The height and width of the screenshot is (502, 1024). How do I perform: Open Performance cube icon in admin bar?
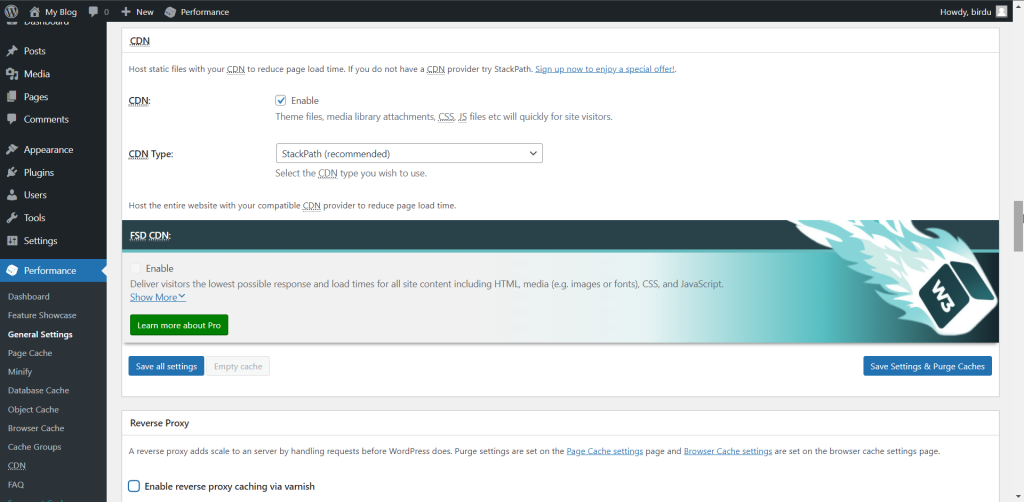point(170,12)
